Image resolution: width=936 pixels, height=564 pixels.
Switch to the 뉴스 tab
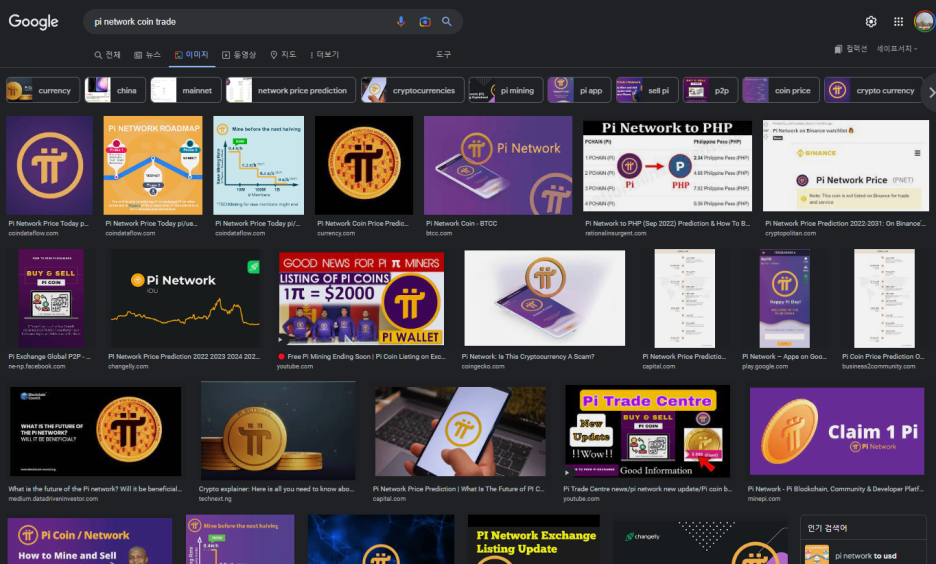[147, 54]
